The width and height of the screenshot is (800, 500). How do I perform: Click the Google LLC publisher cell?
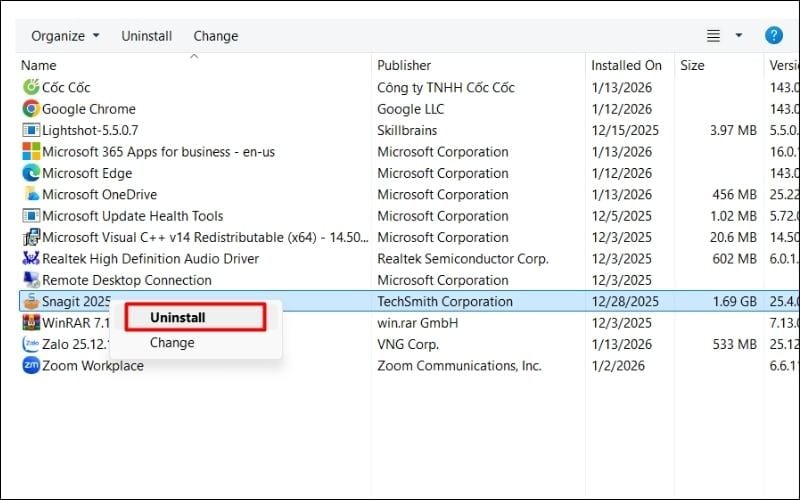coord(410,109)
